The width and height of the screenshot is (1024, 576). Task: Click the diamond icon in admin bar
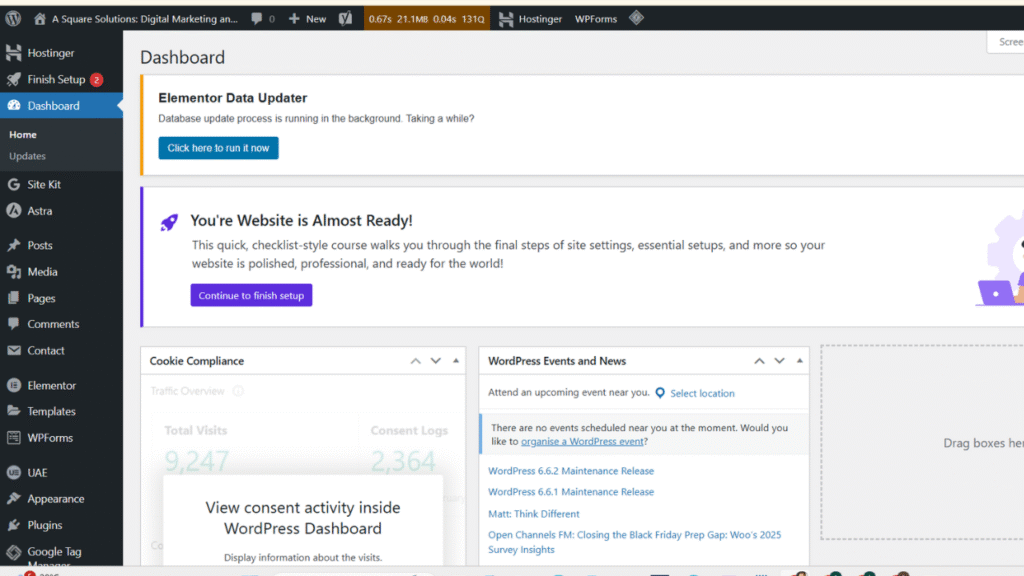(x=636, y=18)
